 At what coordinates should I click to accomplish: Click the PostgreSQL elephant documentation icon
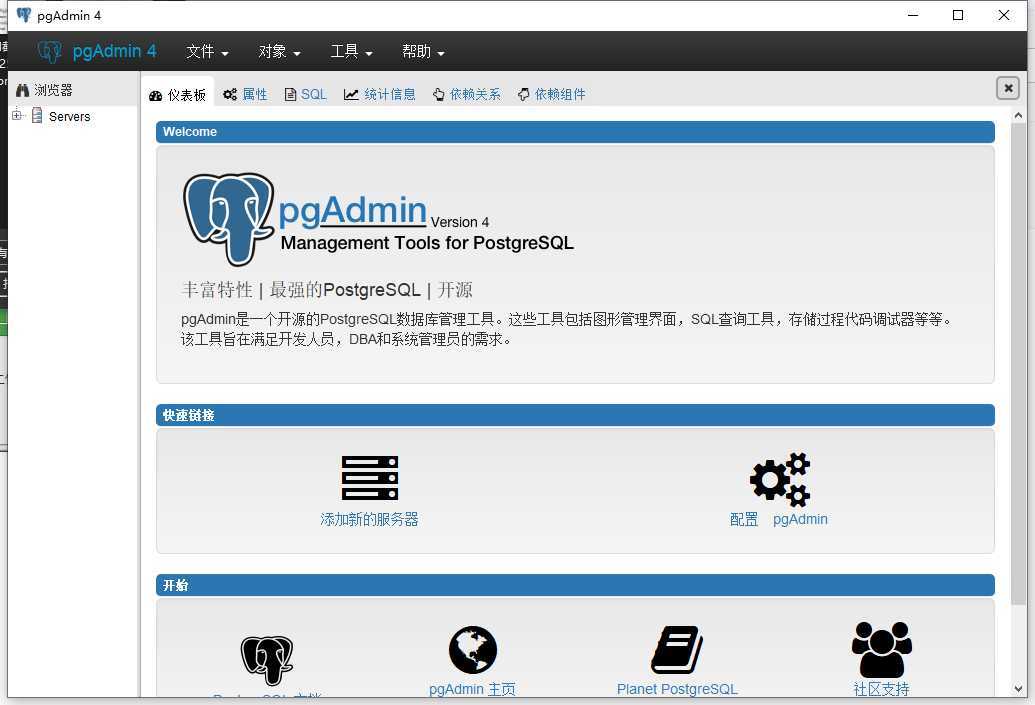[x=267, y=660]
